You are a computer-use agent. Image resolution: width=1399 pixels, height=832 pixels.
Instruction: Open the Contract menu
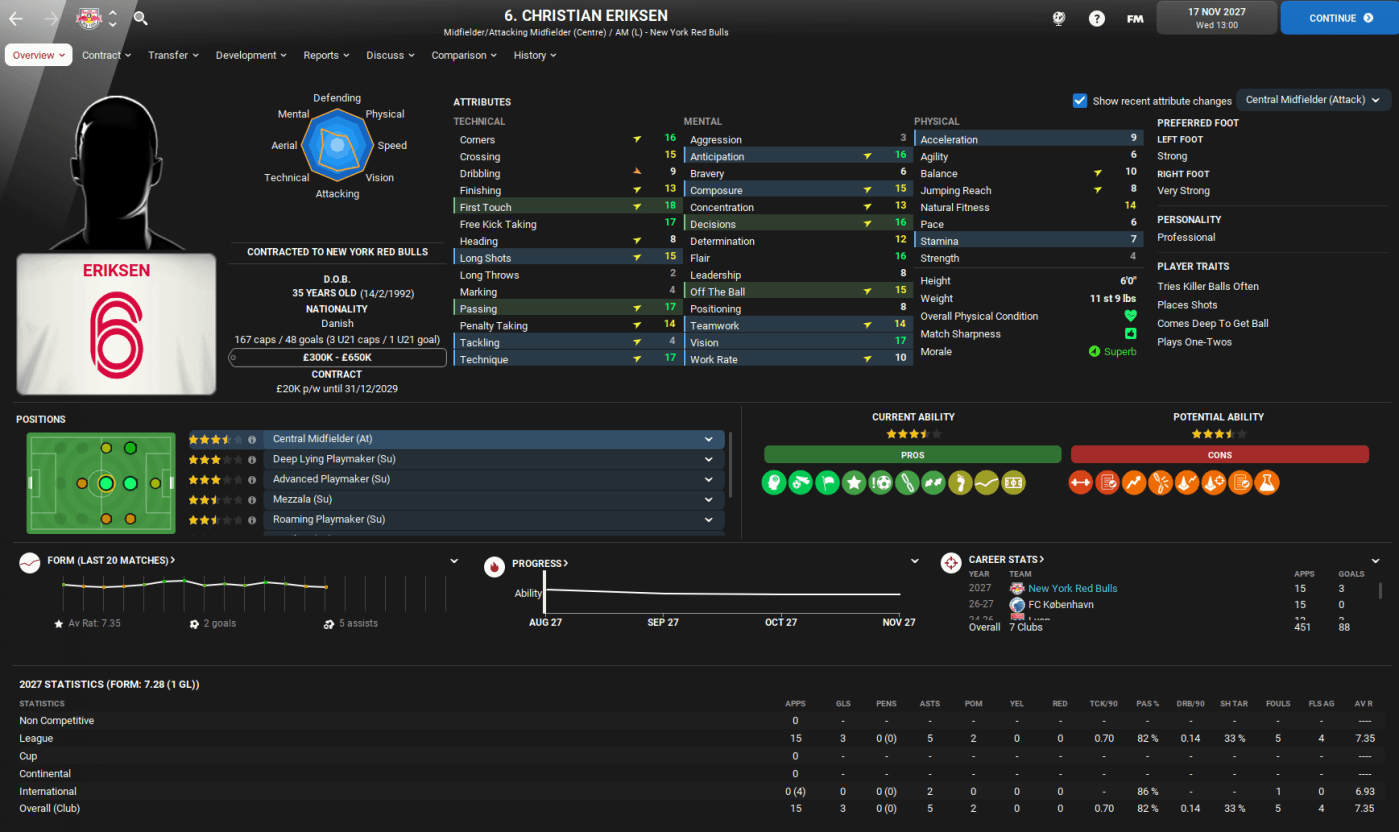click(106, 55)
